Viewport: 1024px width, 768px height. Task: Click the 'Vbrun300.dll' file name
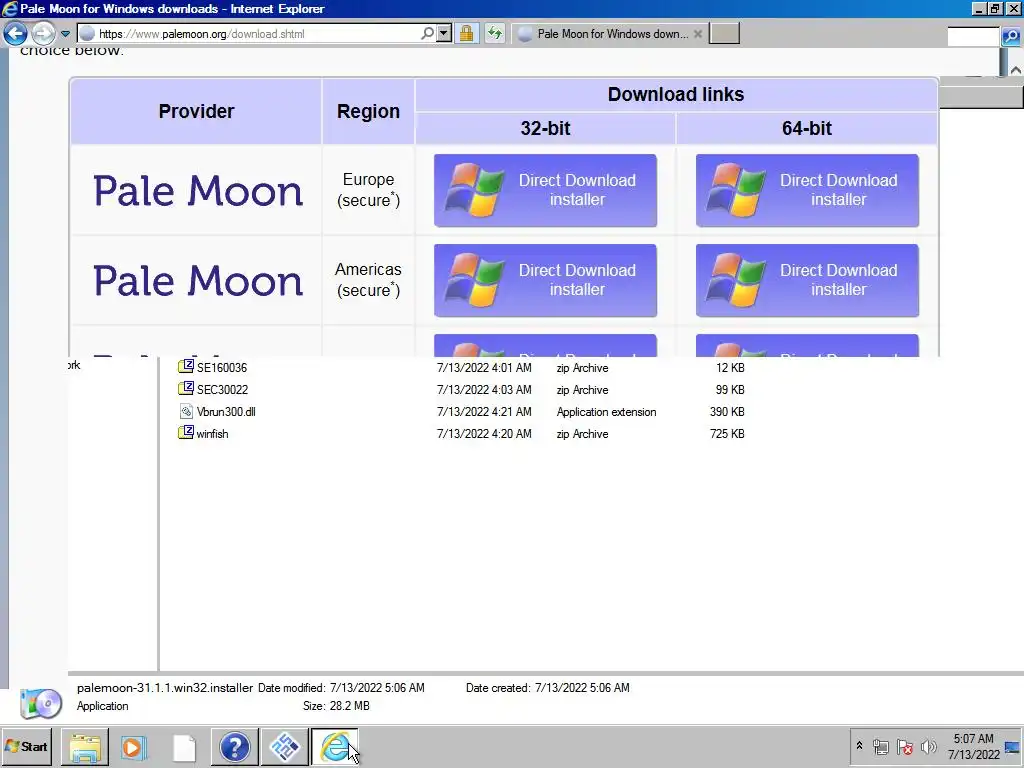pyautogui.click(x=226, y=412)
